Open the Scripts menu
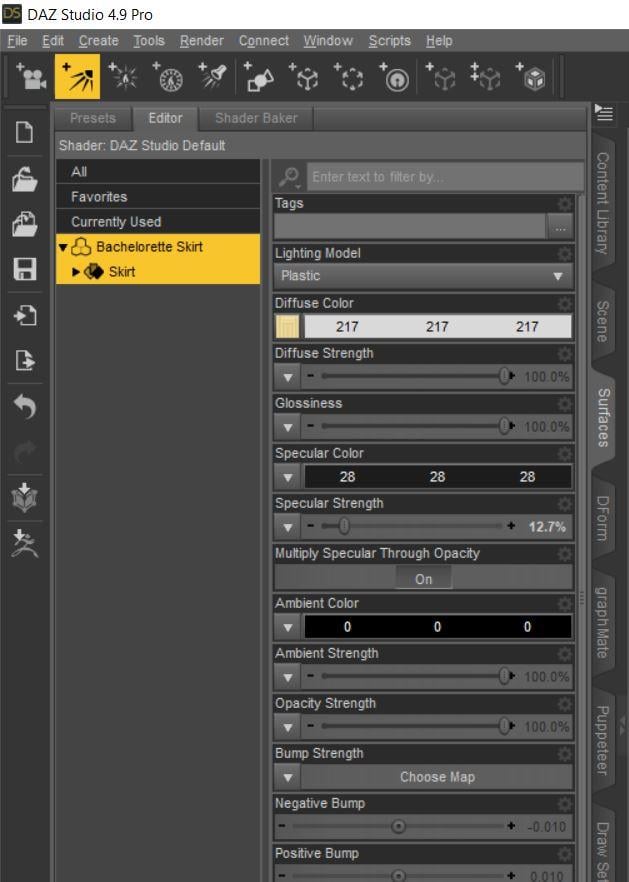Screen dimensions: 629x882 (x=389, y=41)
